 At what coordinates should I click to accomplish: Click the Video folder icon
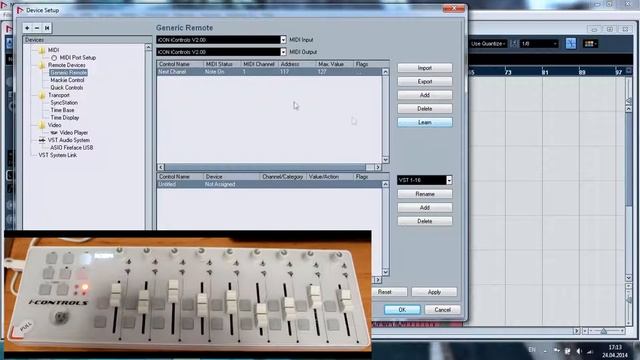click(42, 125)
